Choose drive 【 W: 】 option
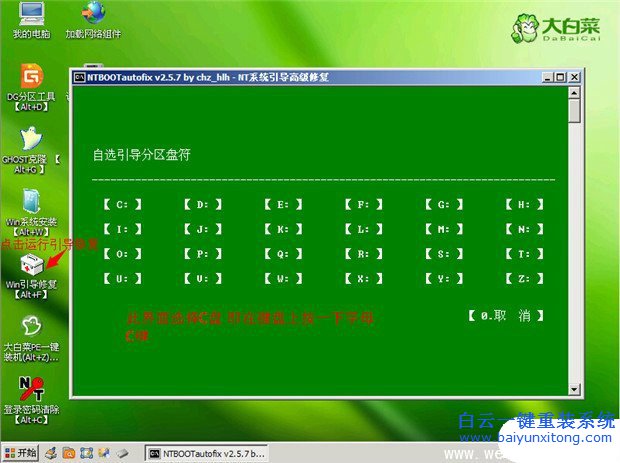 click(283, 279)
